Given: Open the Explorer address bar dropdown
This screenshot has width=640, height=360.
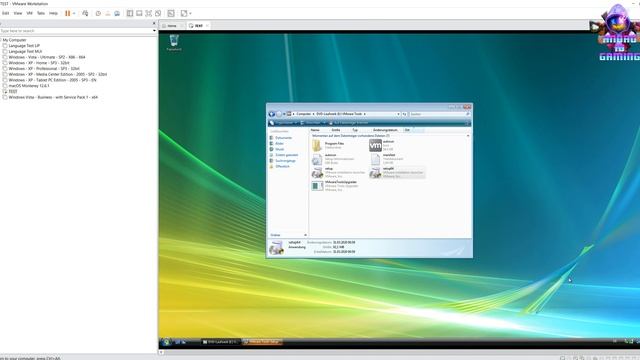Looking at the screenshot, I should pos(398,114).
